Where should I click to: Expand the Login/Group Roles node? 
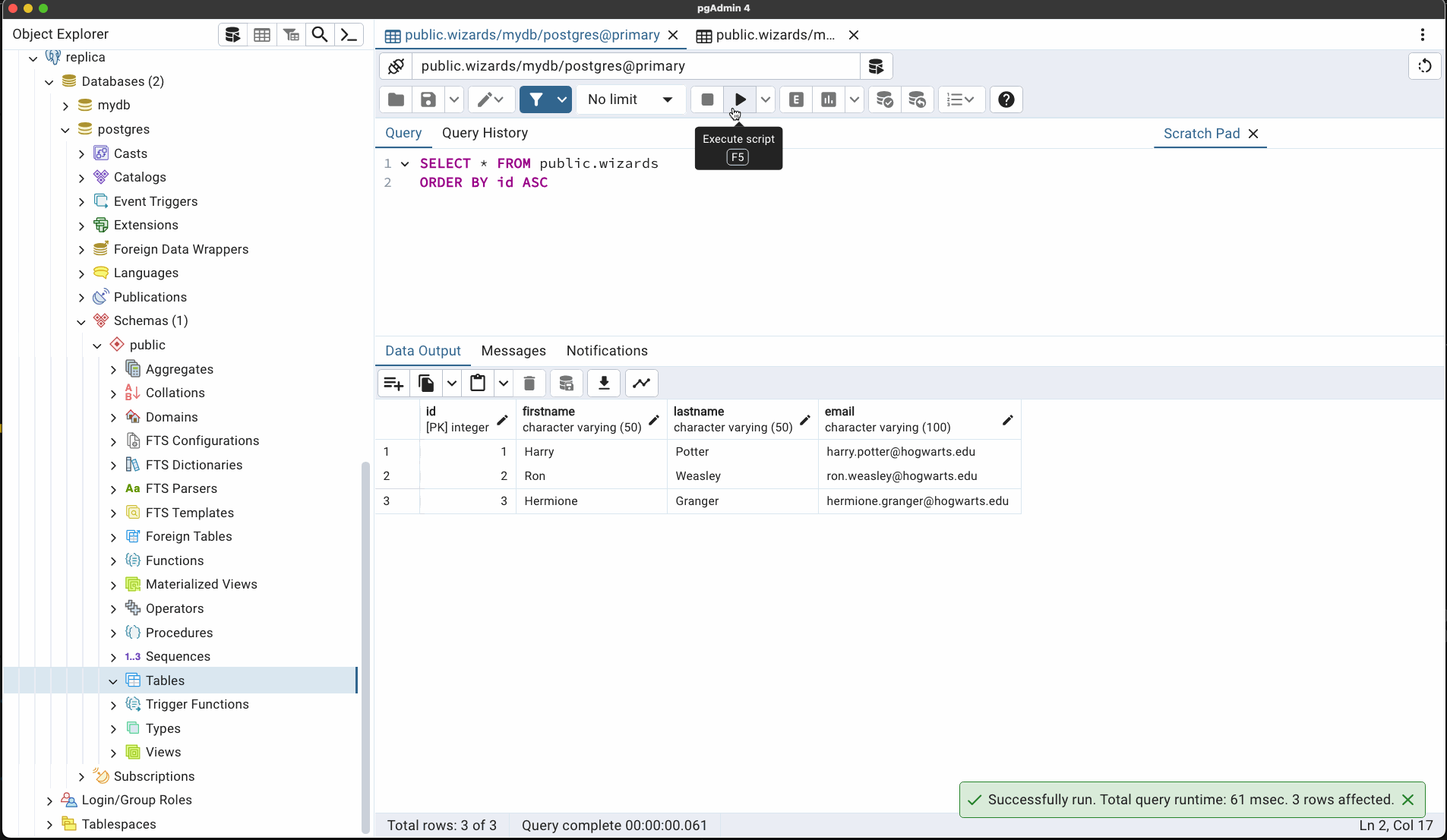[x=49, y=801]
